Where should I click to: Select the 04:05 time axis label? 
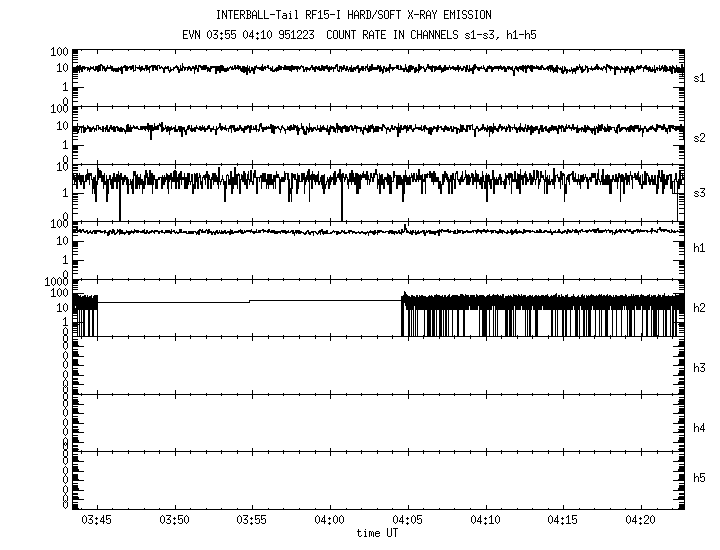407,521
